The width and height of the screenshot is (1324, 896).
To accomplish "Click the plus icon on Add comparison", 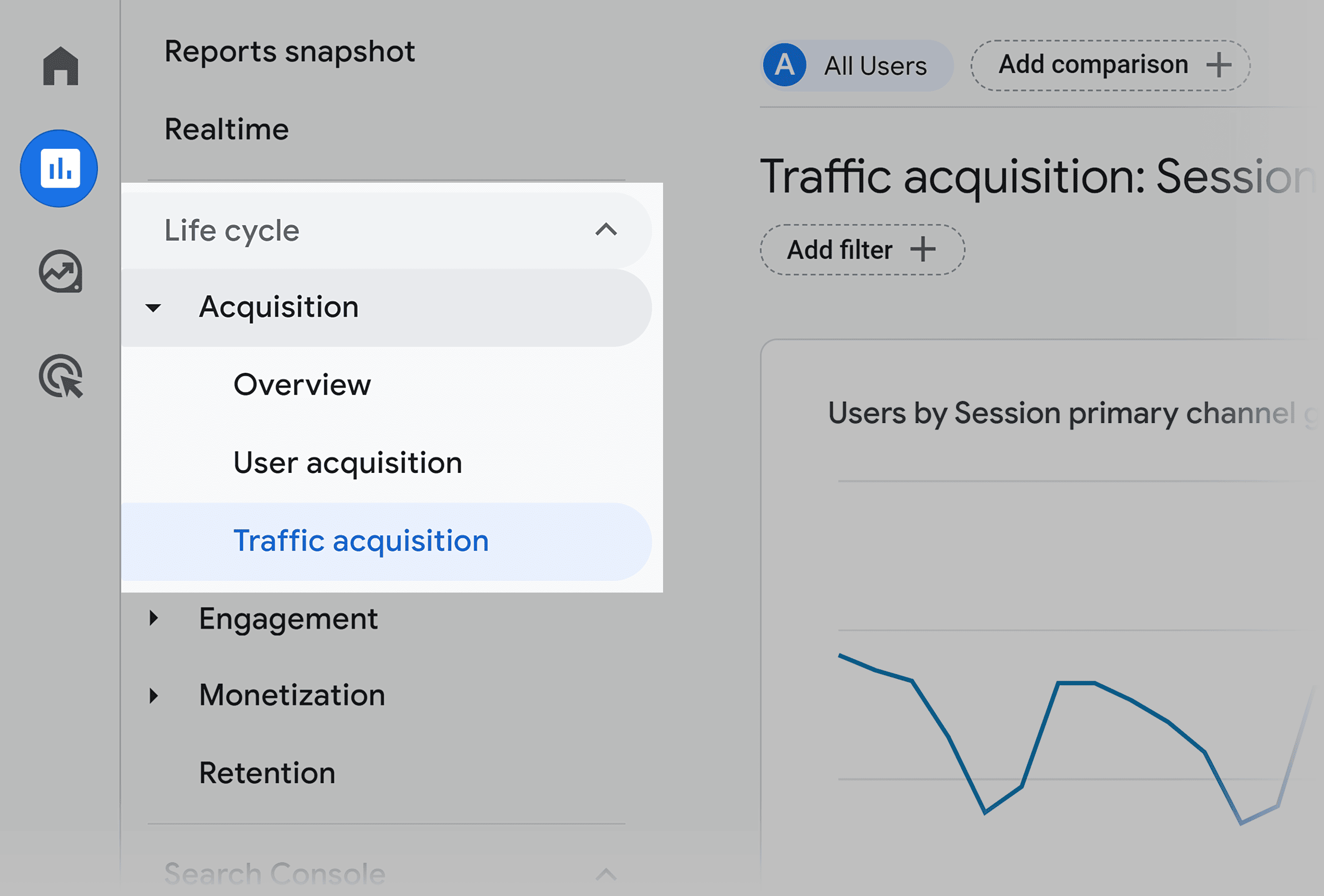I will tap(1219, 65).
